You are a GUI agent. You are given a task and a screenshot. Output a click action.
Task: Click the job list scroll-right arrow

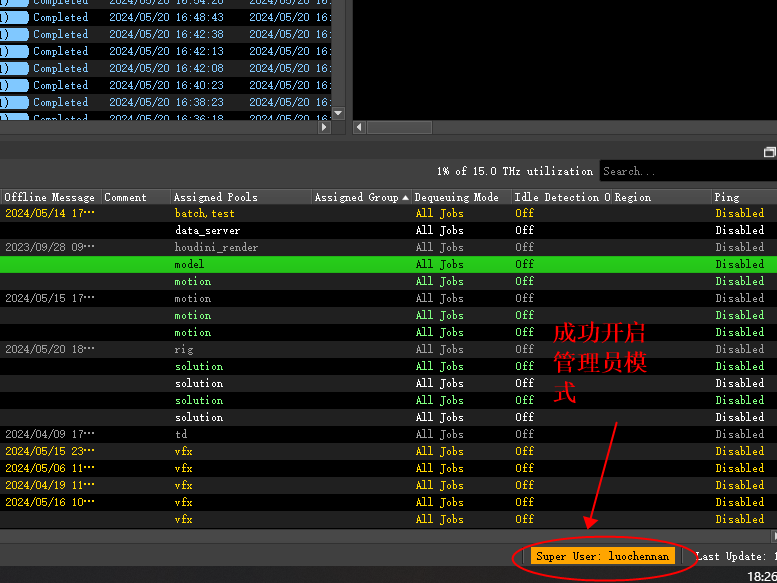323,127
